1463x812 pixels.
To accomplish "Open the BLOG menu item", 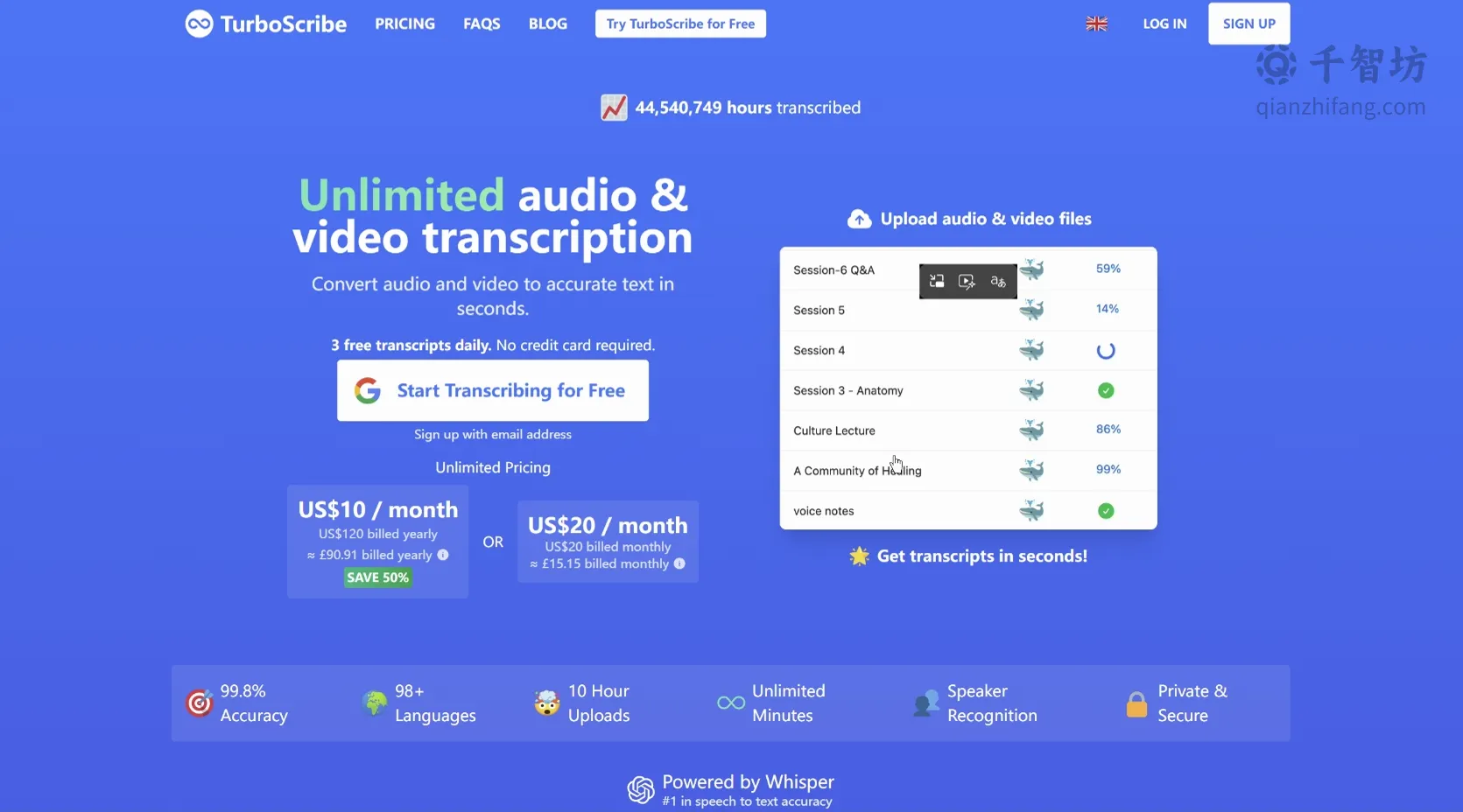I will click(x=548, y=24).
